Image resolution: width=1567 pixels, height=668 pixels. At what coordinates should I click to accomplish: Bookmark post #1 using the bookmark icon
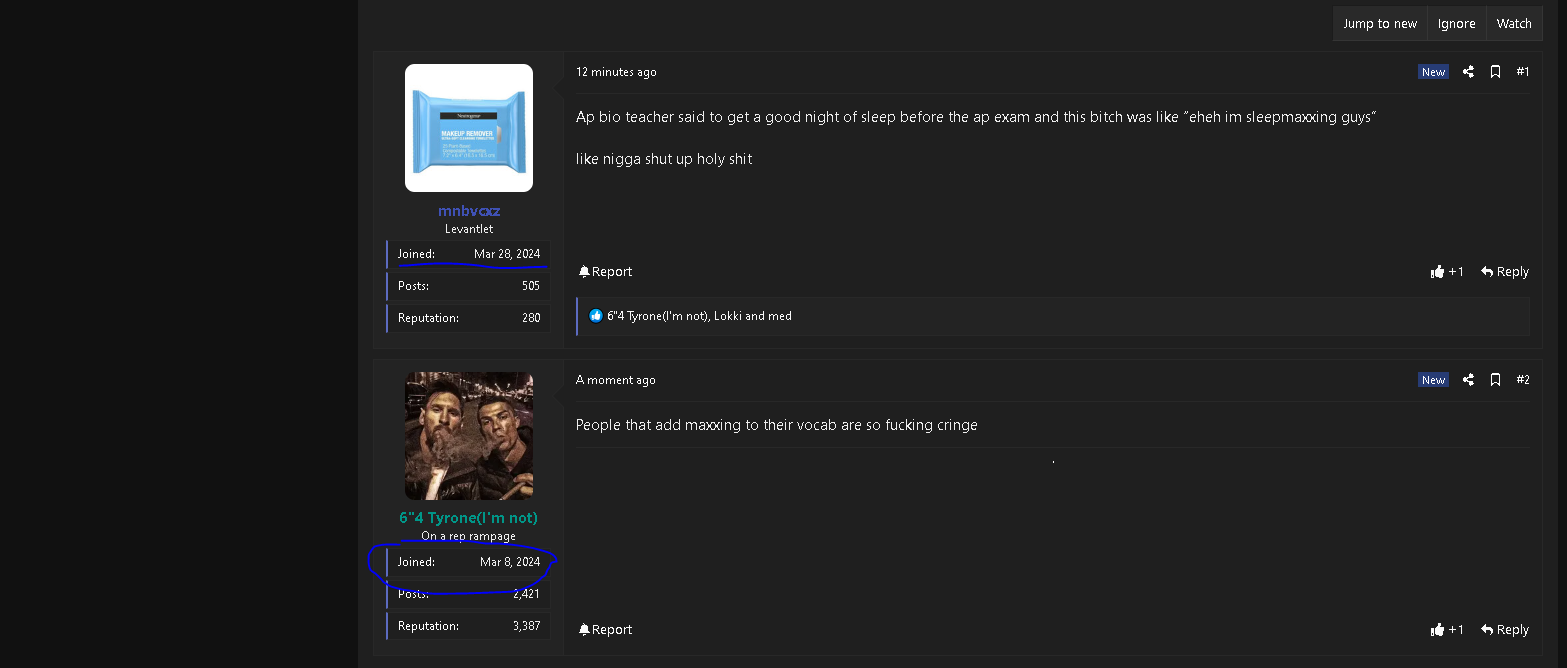pos(1495,72)
